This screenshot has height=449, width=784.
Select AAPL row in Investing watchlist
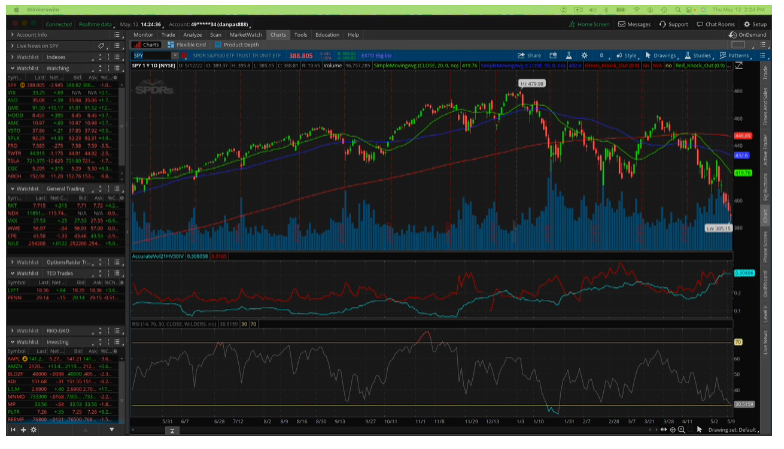[64, 359]
